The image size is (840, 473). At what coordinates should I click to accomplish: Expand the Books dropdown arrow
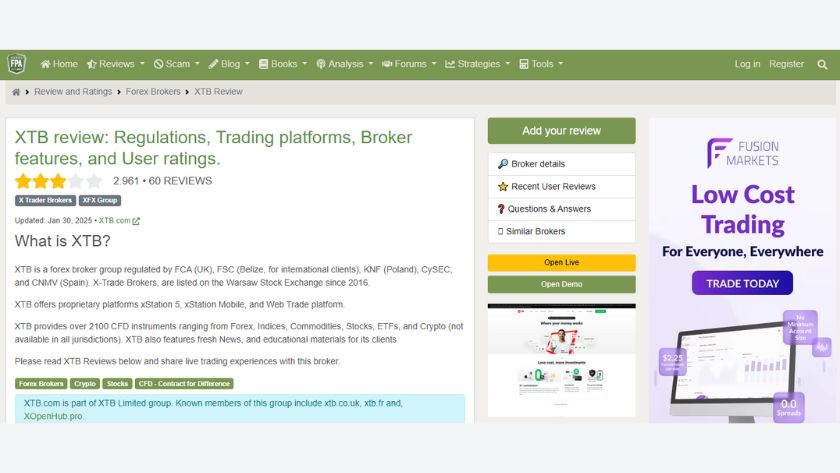coord(305,64)
